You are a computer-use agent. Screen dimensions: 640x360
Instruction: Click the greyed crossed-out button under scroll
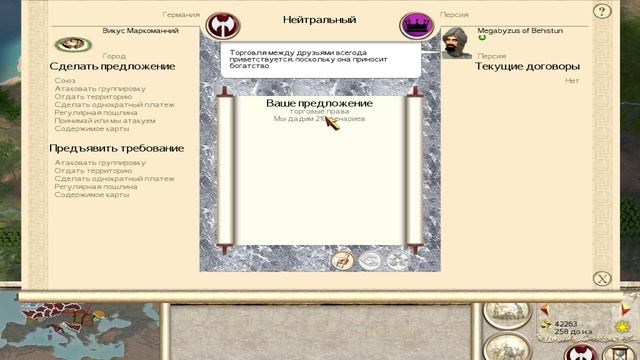[x=398, y=260]
